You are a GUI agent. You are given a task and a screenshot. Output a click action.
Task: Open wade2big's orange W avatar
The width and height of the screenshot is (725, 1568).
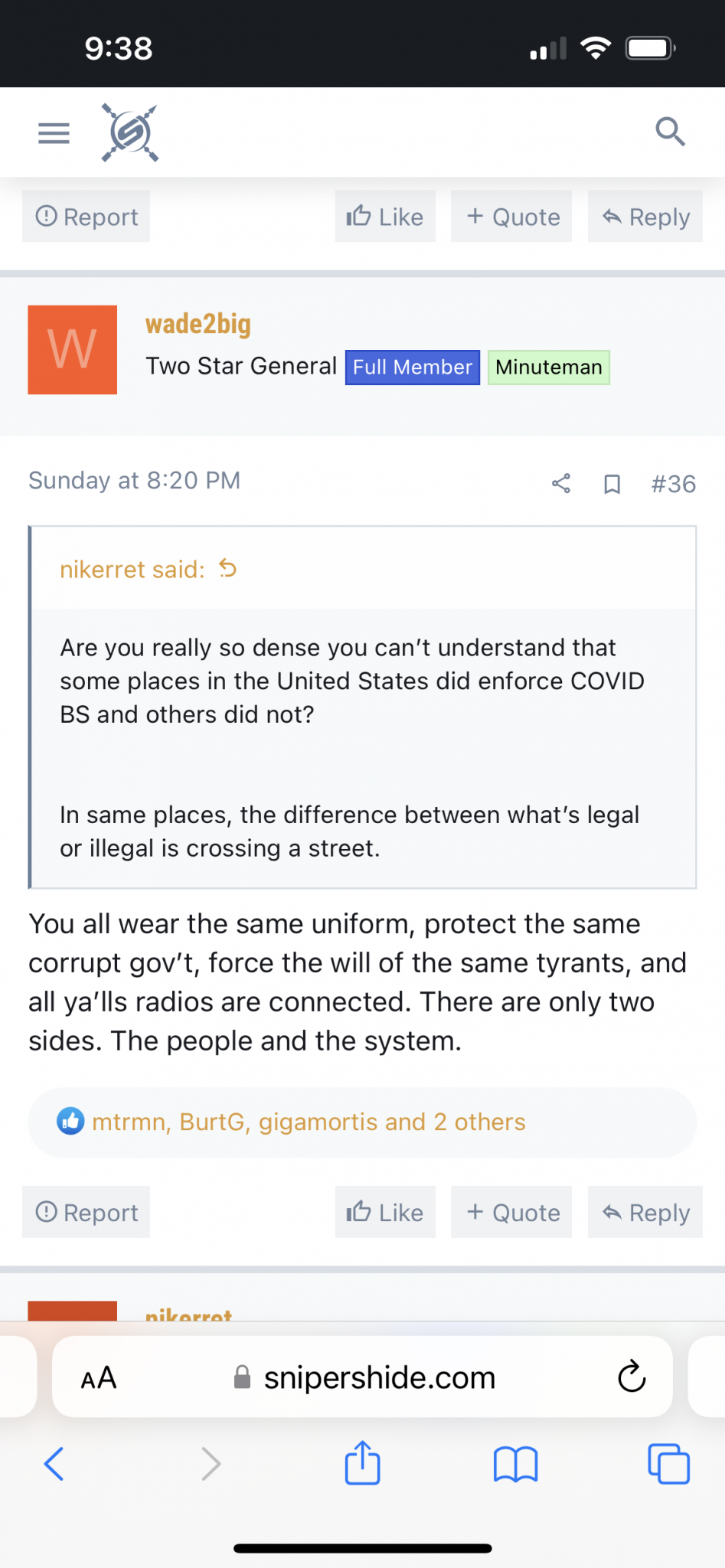[73, 350]
